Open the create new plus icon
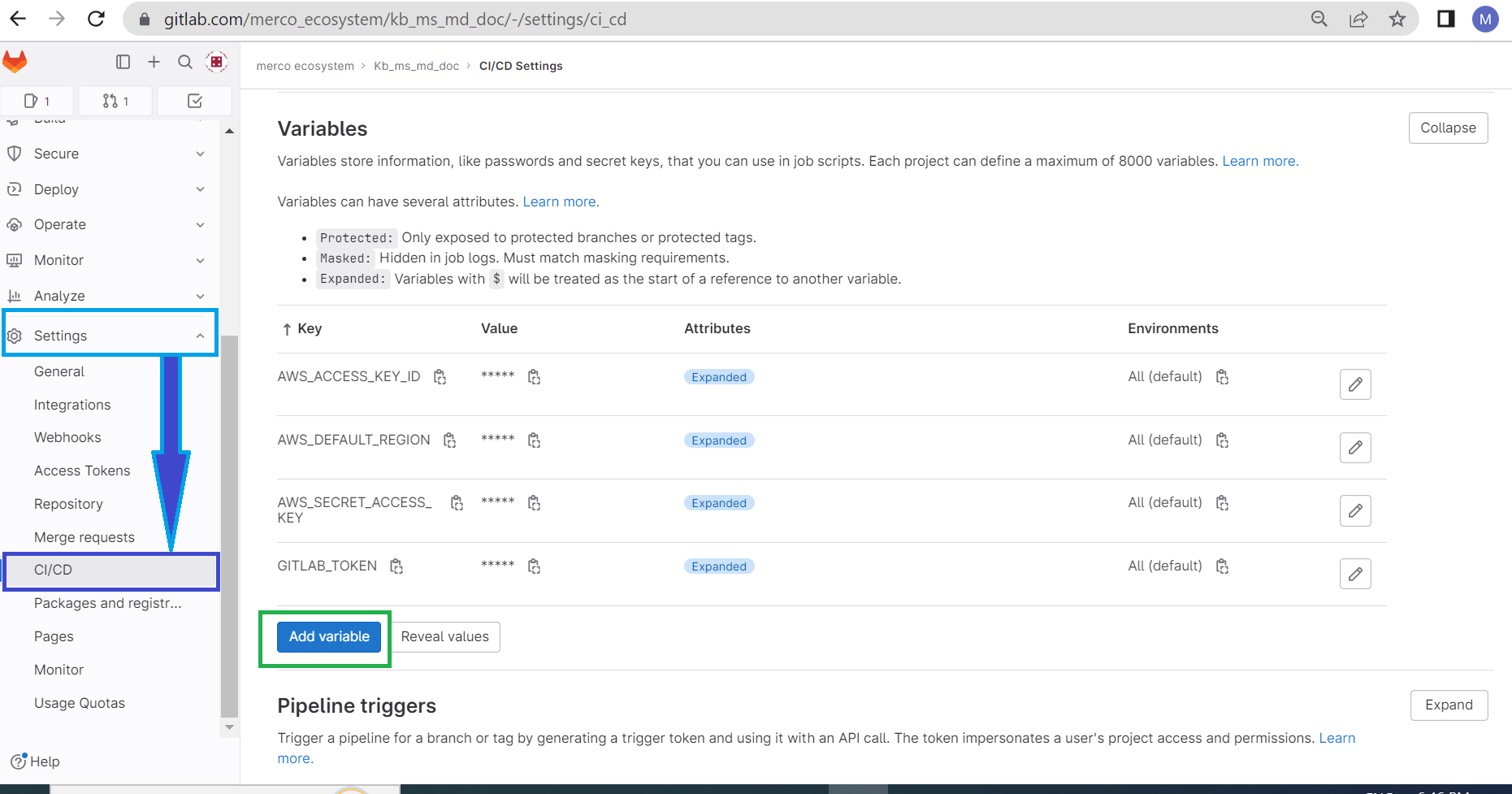 154,62
